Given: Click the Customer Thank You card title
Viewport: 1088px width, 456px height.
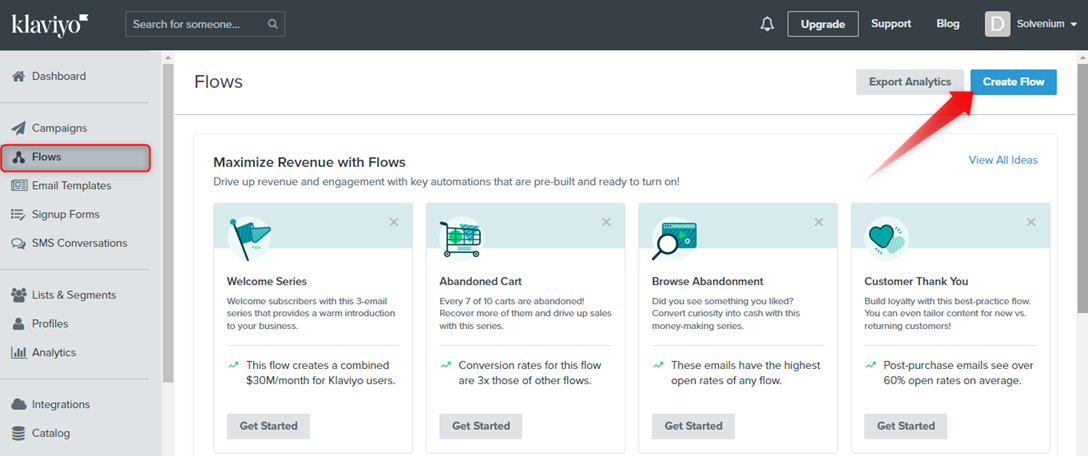Looking at the screenshot, I should (x=917, y=282).
